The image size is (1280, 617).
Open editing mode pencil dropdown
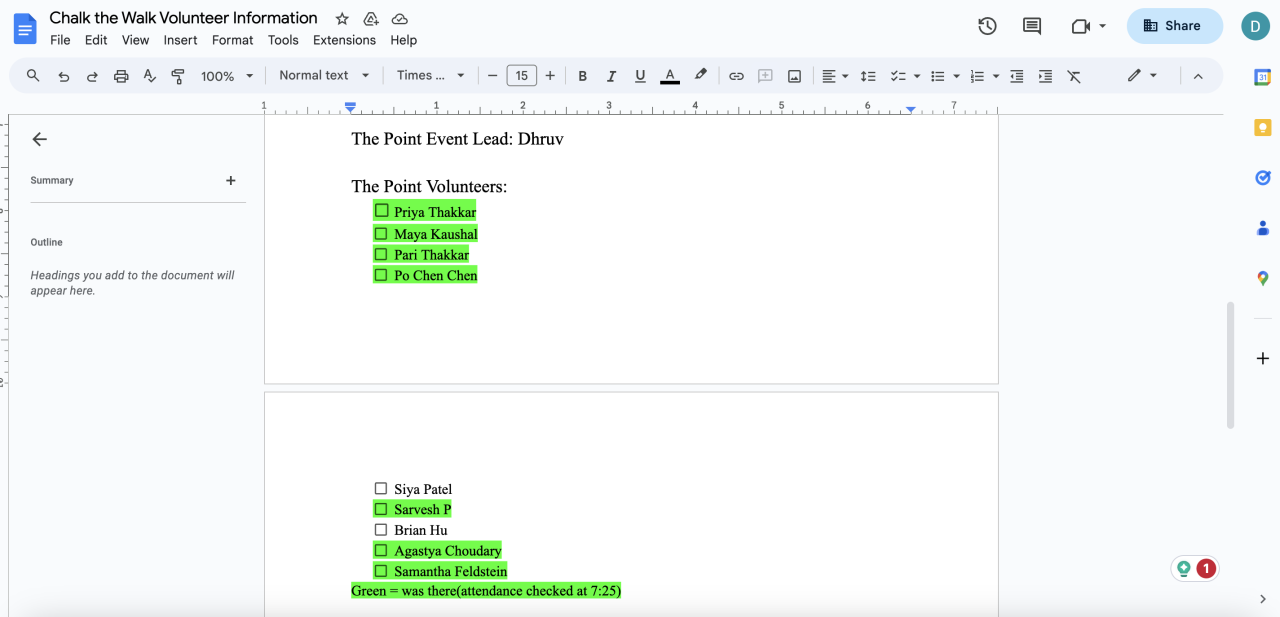[x=1142, y=76]
